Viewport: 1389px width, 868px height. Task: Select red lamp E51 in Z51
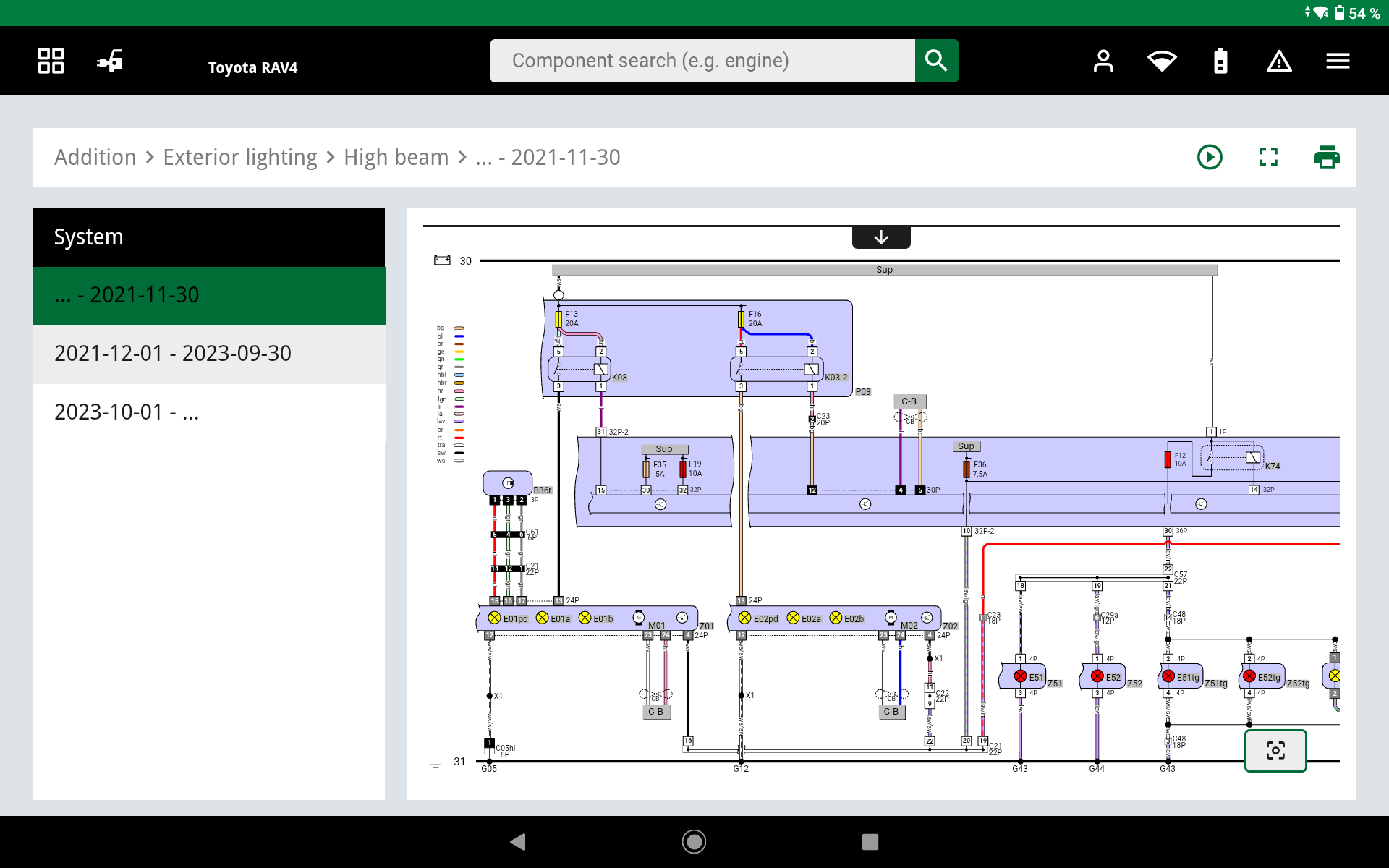pyautogui.click(x=1021, y=676)
